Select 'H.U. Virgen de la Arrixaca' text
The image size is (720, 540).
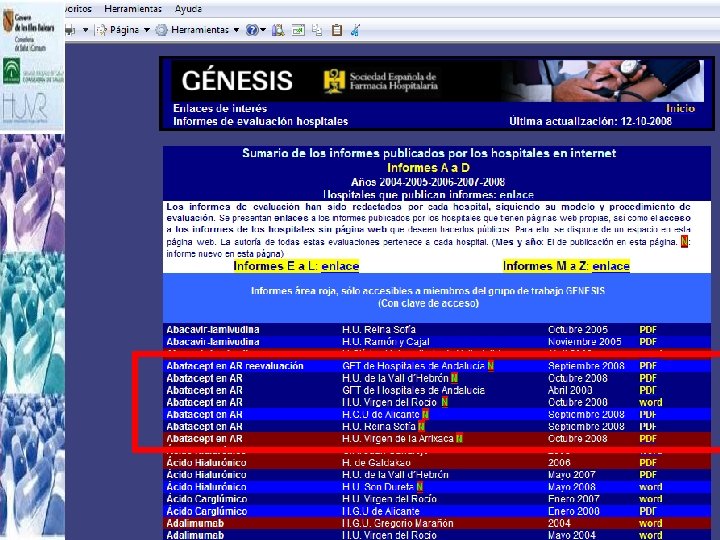pos(398,439)
